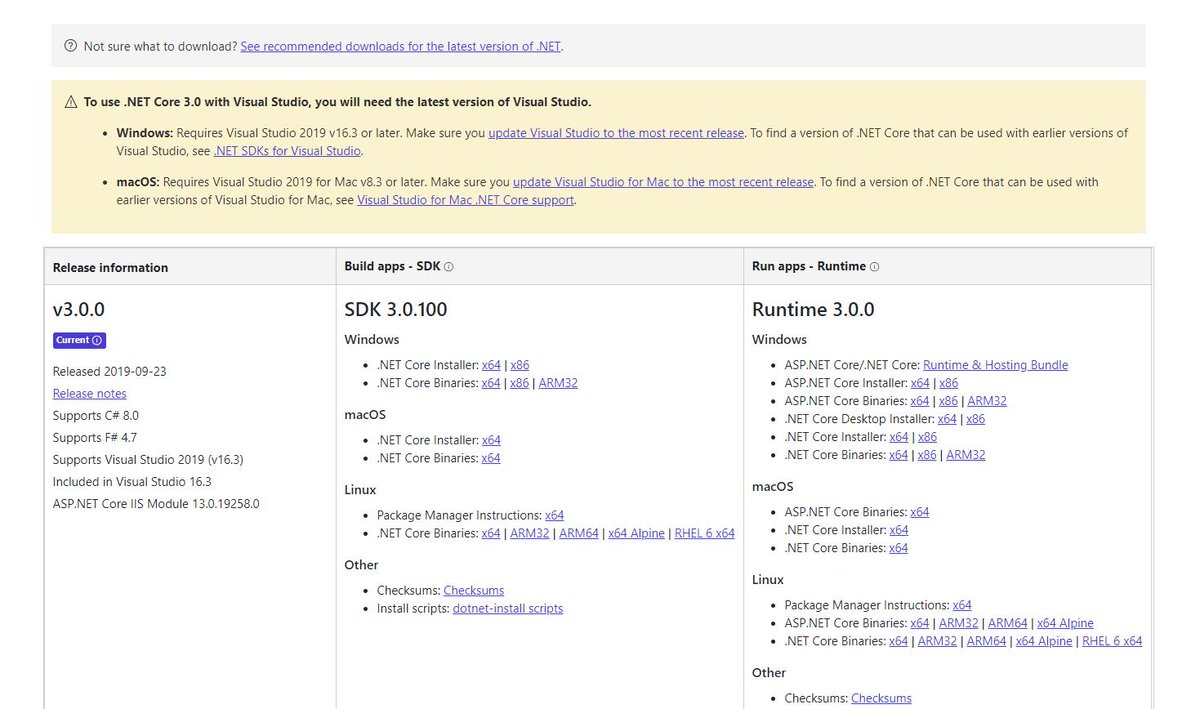Download Runtime Linux ASP.NET Core Binaries ARM64
Image resolution: width=1200 pixels, height=709 pixels.
coord(1008,623)
